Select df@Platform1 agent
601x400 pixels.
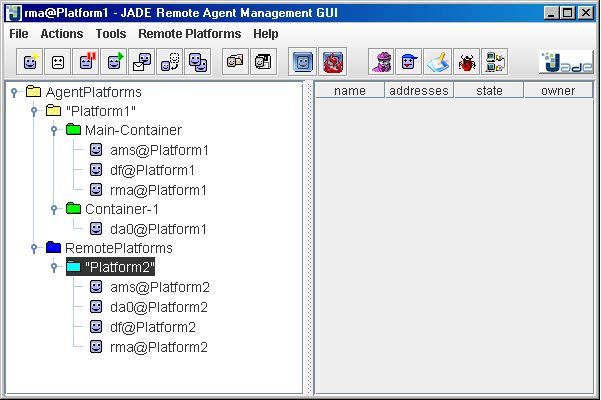(153, 170)
